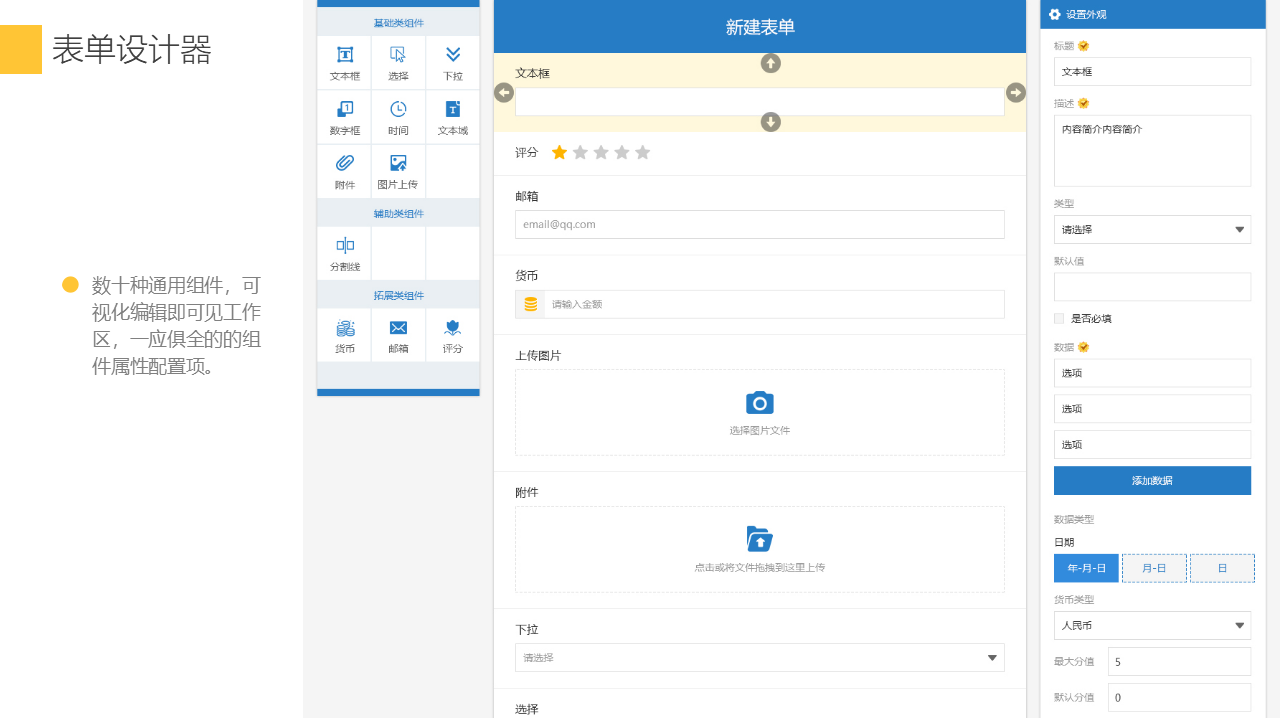Click the 点击或将文件拖拽到这里上传 text
The image size is (1281, 719).
pos(760,567)
